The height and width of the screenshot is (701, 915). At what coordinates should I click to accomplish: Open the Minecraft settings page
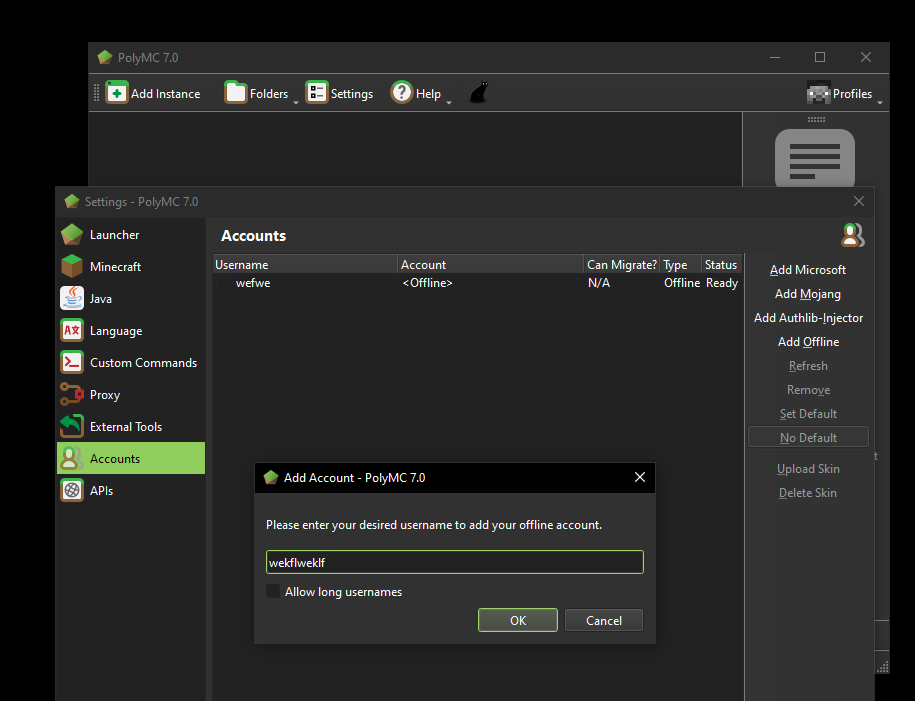click(131, 267)
